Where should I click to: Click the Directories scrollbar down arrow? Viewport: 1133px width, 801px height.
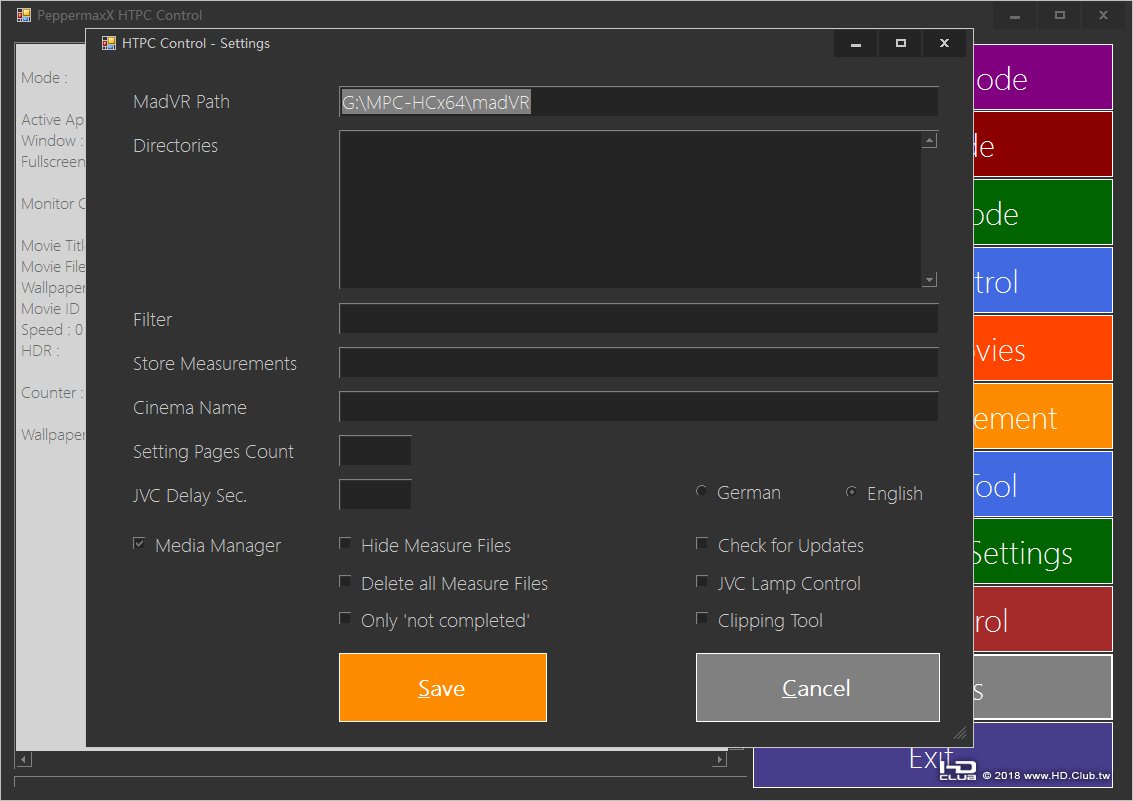click(930, 280)
